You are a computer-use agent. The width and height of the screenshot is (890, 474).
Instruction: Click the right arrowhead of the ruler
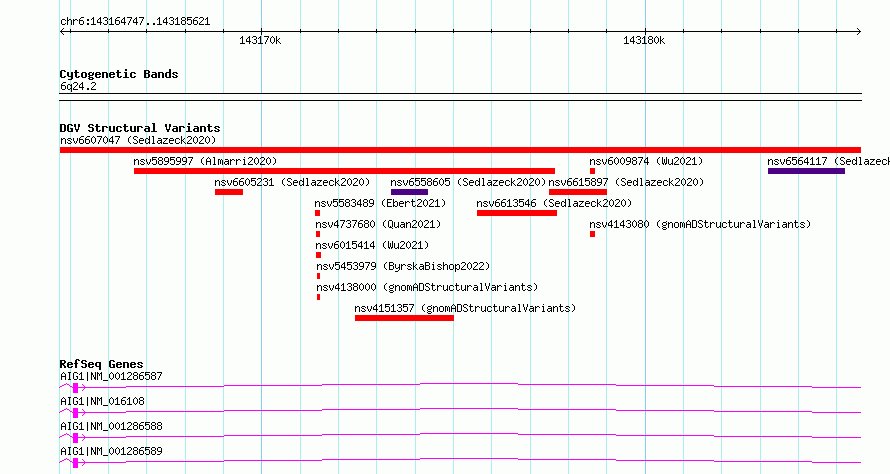858,32
